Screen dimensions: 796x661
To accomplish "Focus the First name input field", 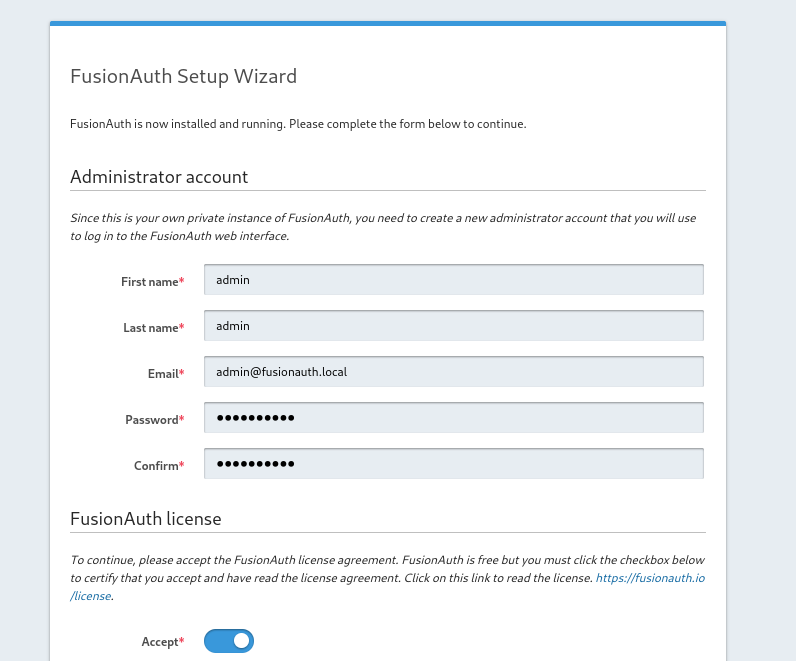I will (454, 279).
